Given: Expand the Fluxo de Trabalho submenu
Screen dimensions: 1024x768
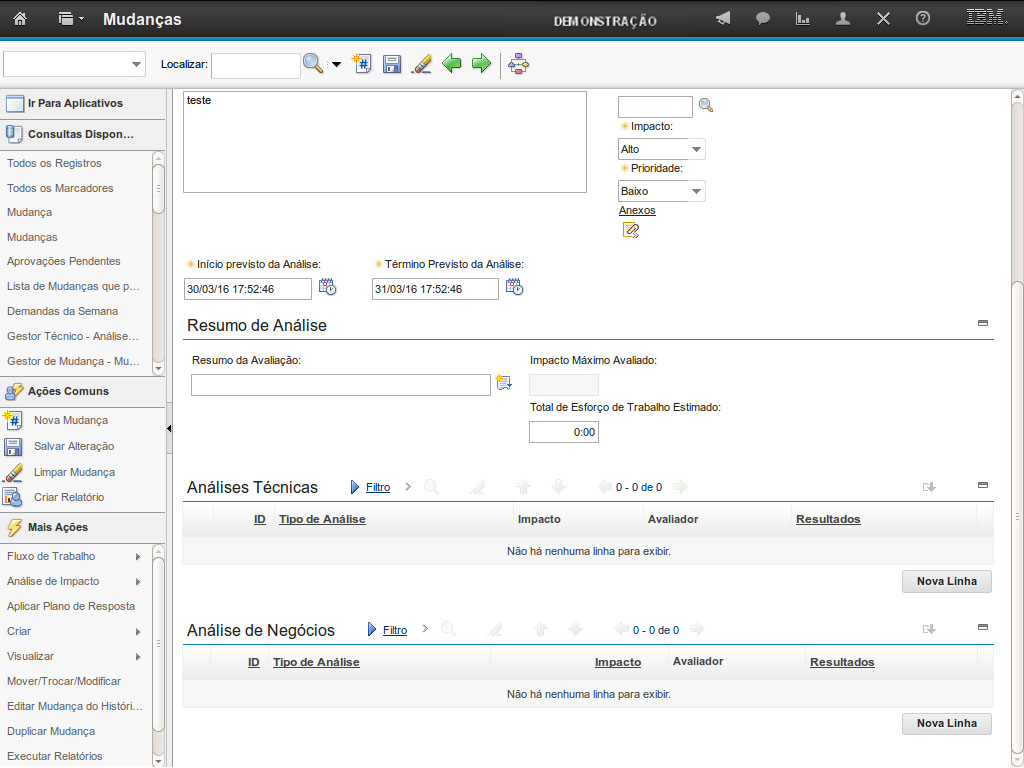Looking at the screenshot, I should [x=137, y=556].
